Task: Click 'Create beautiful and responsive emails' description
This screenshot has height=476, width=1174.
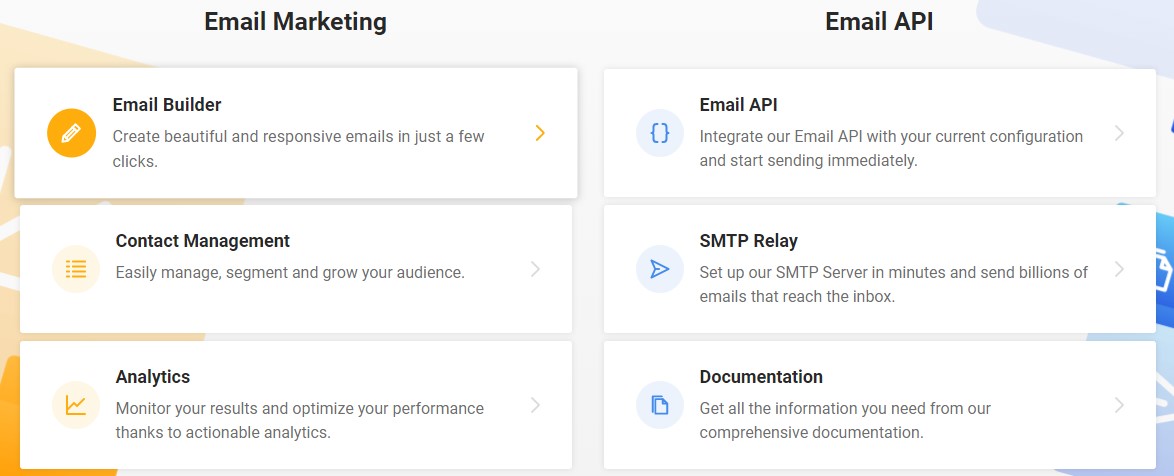Action: [x=299, y=148]
